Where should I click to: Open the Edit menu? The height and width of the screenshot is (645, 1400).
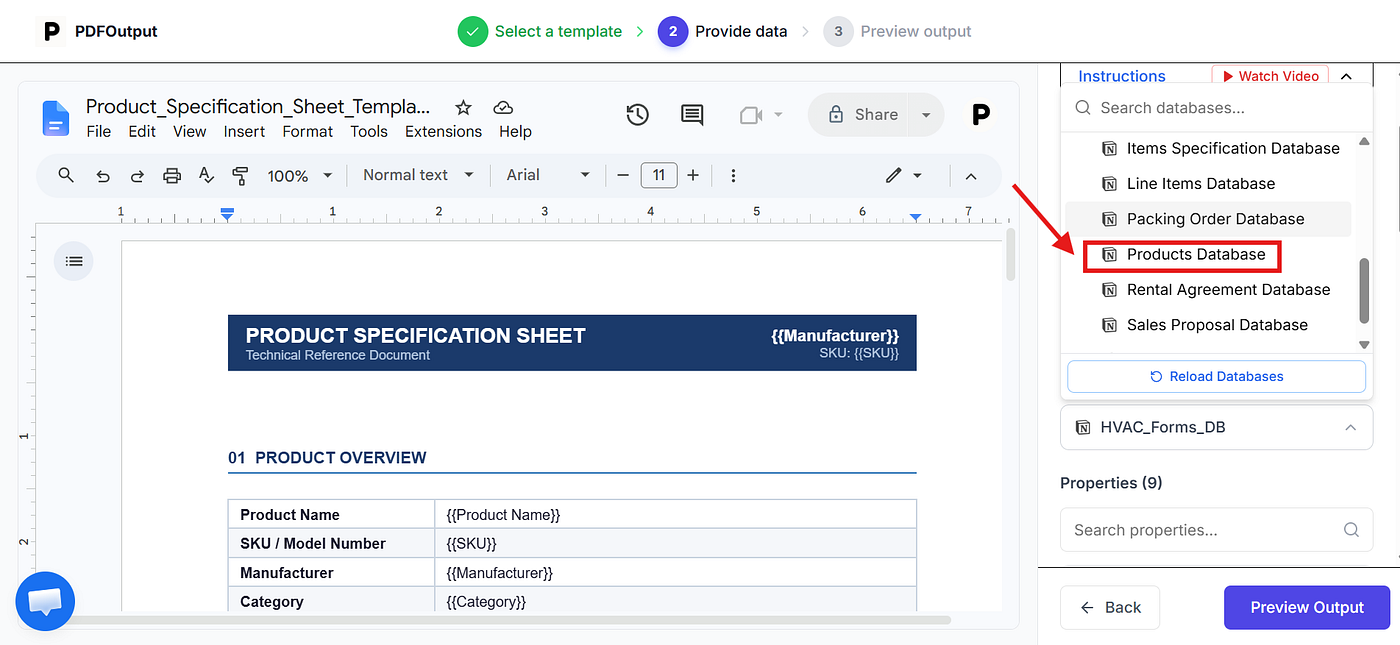click(x=142, y=131)
